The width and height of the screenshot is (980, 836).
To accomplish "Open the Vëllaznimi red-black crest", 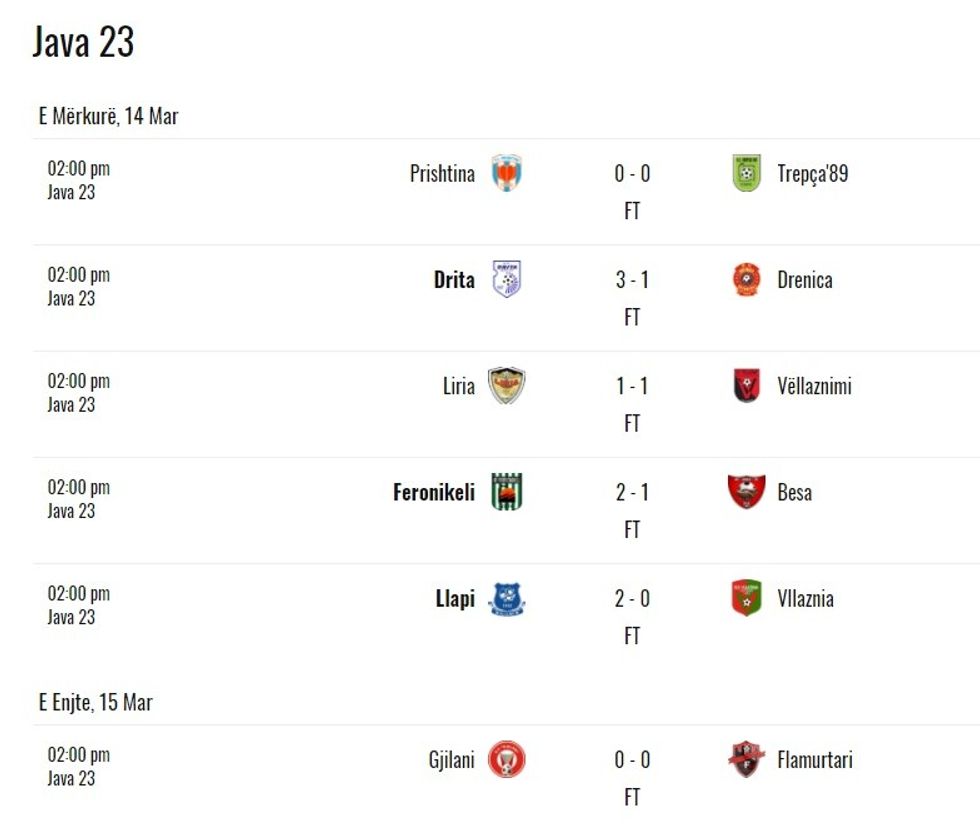I will tap(746, 386).
